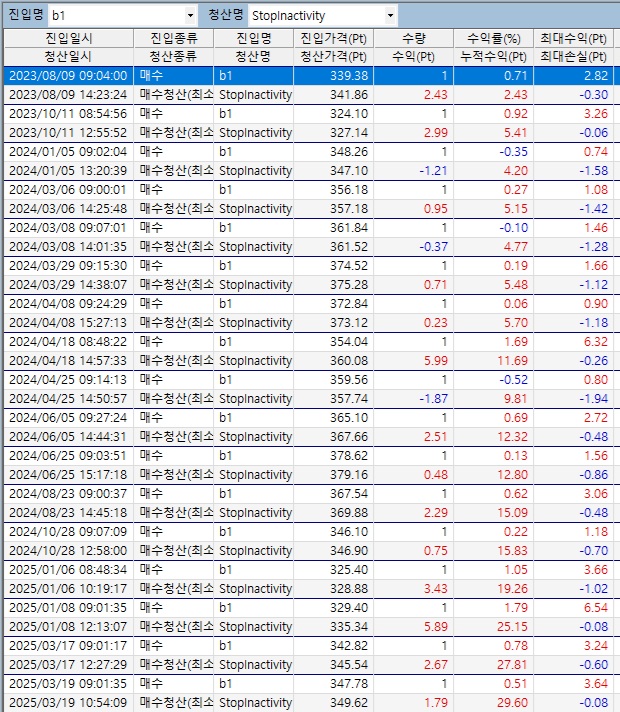Click the 청산일시 column header
Image resolution: width=620 pixels, height=712 pixels.
click(x=67, y=56)
